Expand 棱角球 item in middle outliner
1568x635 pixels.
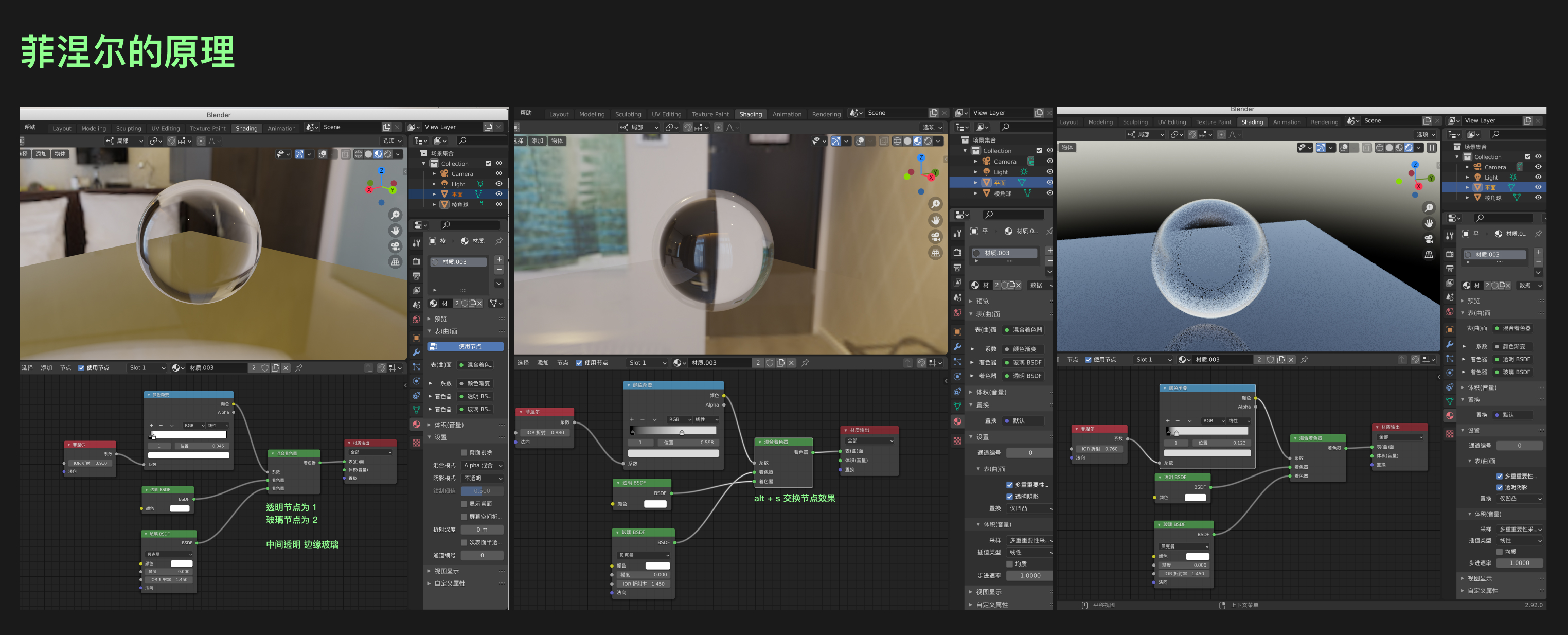(x=976, y=193)
